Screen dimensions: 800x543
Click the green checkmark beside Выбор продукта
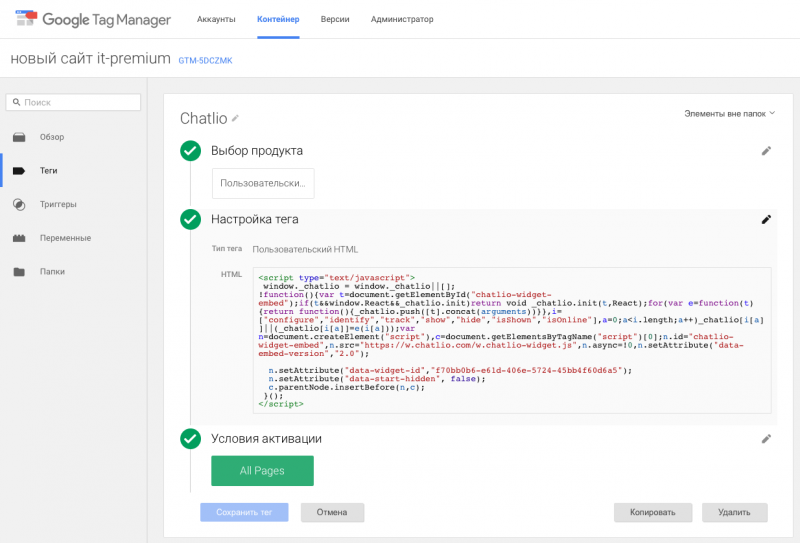pyautogui.click(x=190, y=151)
